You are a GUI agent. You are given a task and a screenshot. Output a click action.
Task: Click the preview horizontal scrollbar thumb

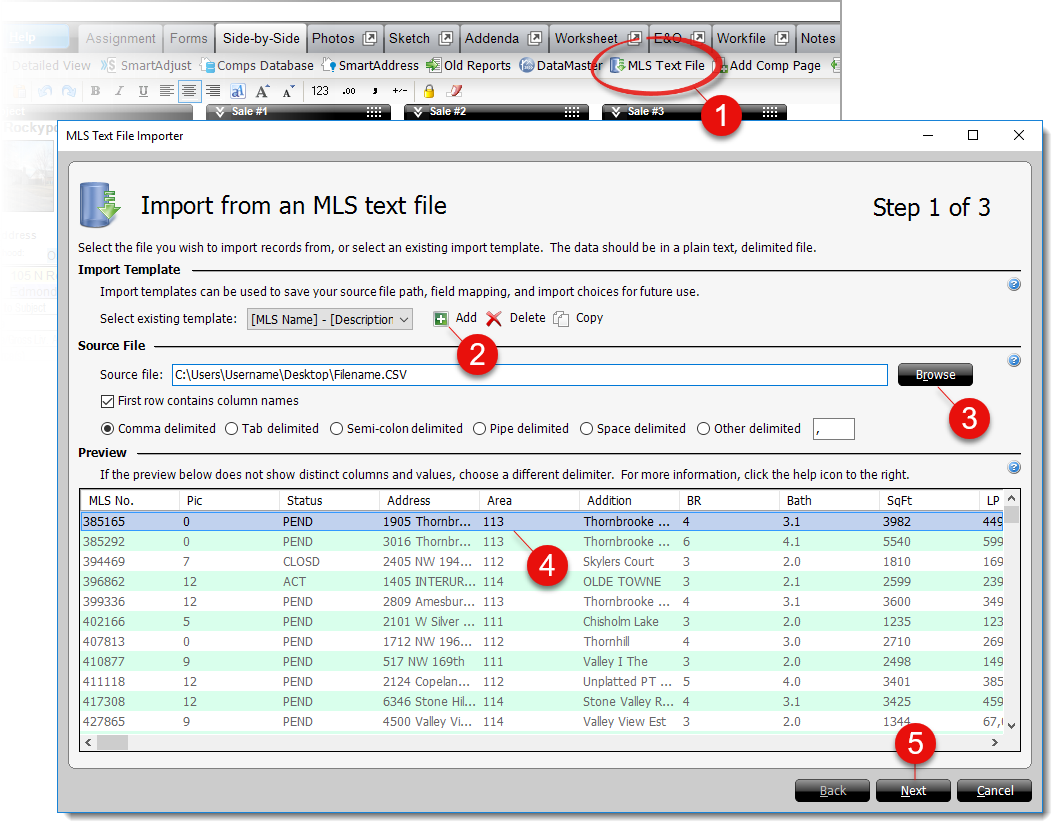112,743
